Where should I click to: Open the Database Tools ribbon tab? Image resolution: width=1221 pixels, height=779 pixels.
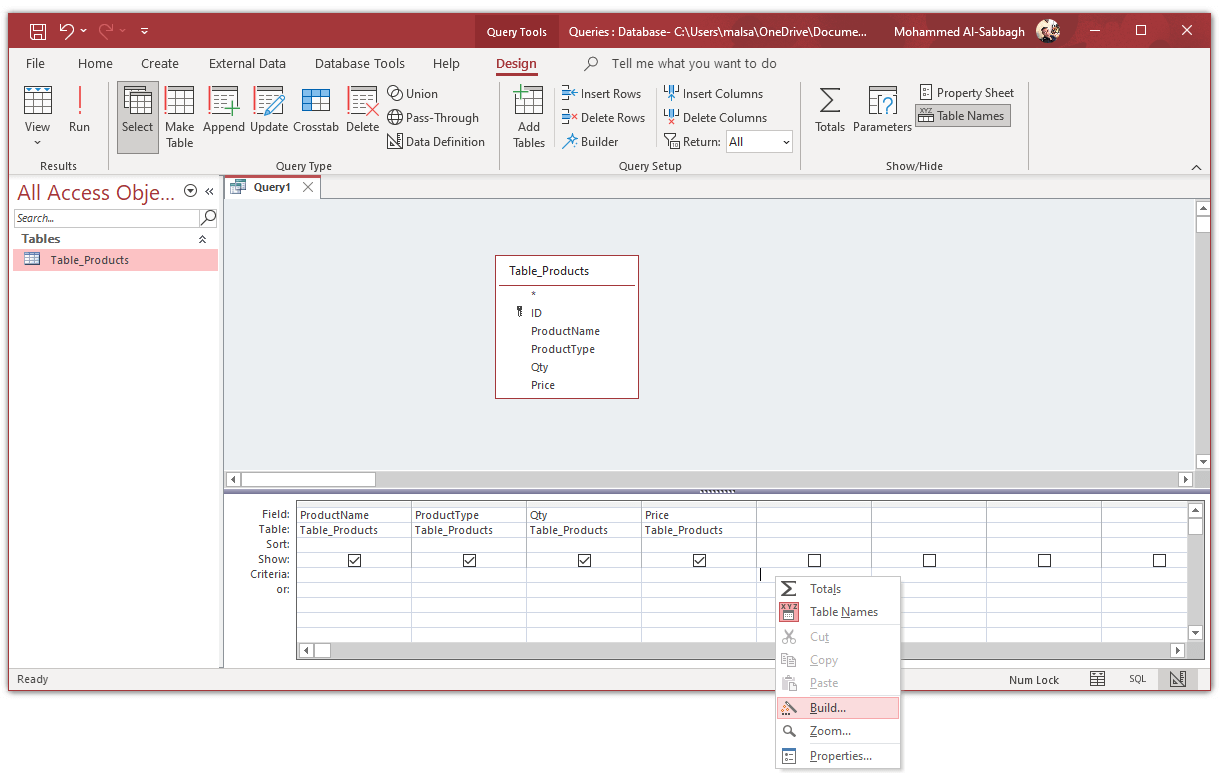[360, 63]
